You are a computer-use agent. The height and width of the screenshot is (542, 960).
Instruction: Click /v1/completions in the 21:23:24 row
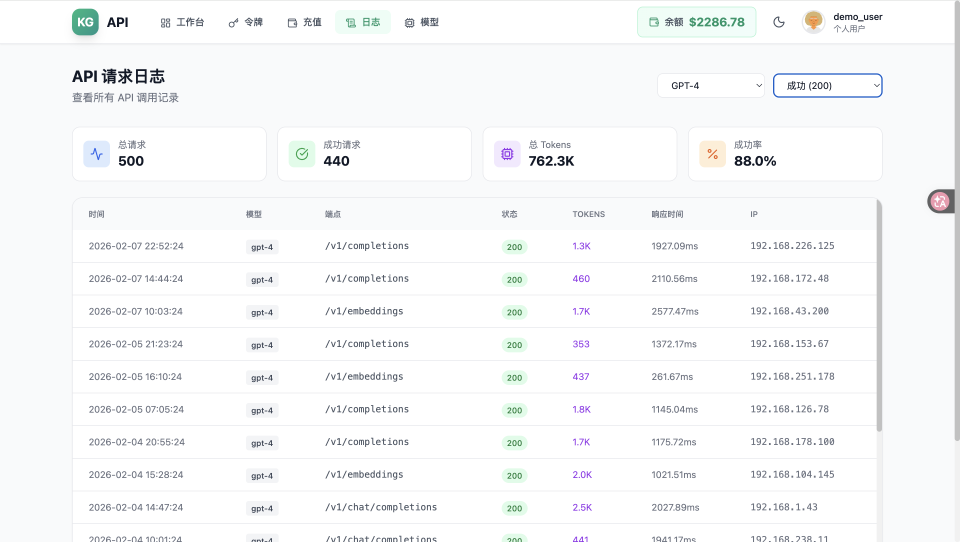[x=367, y=344]
